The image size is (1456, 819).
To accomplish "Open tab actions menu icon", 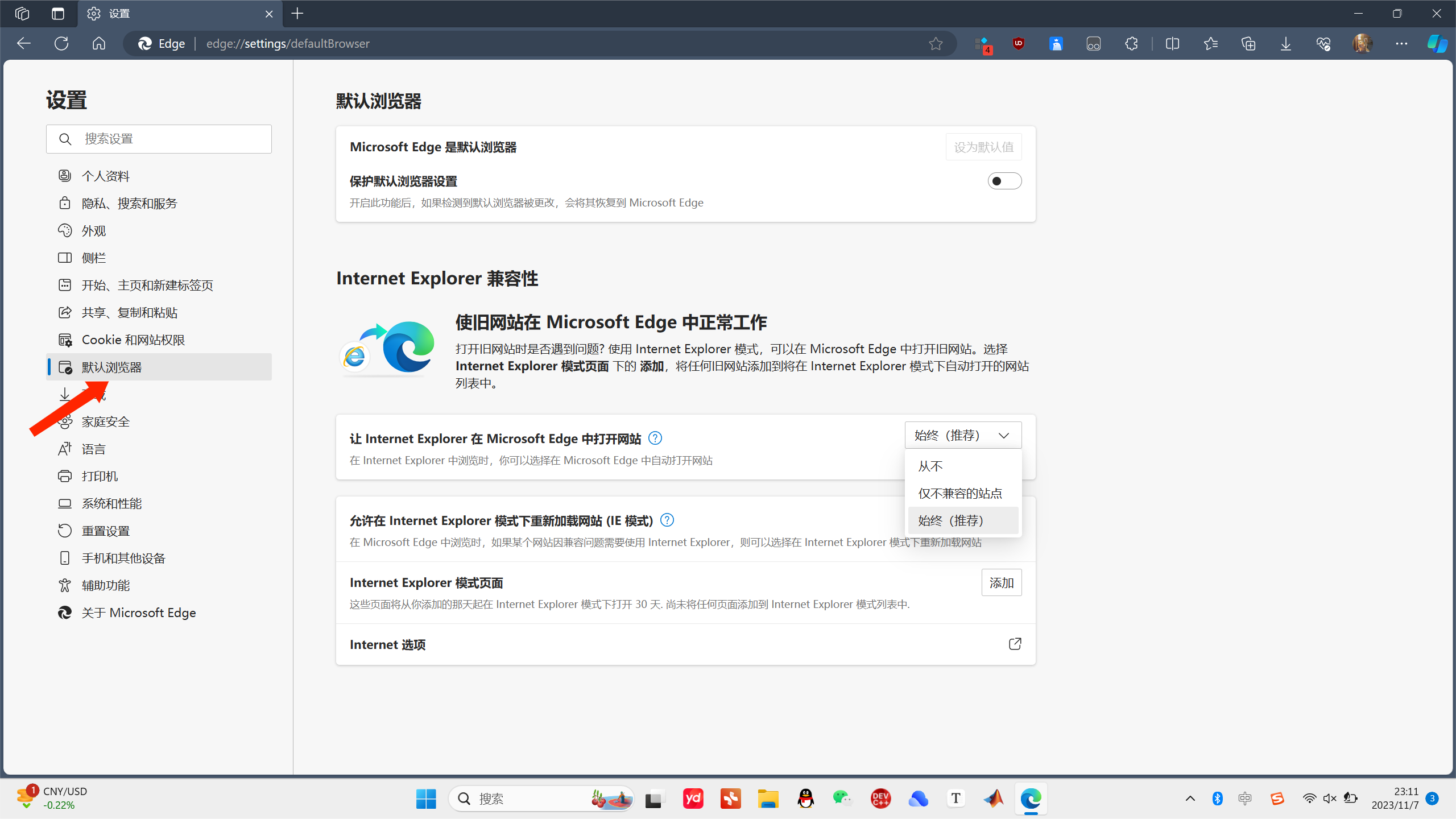I will click(x=58, y=13).
